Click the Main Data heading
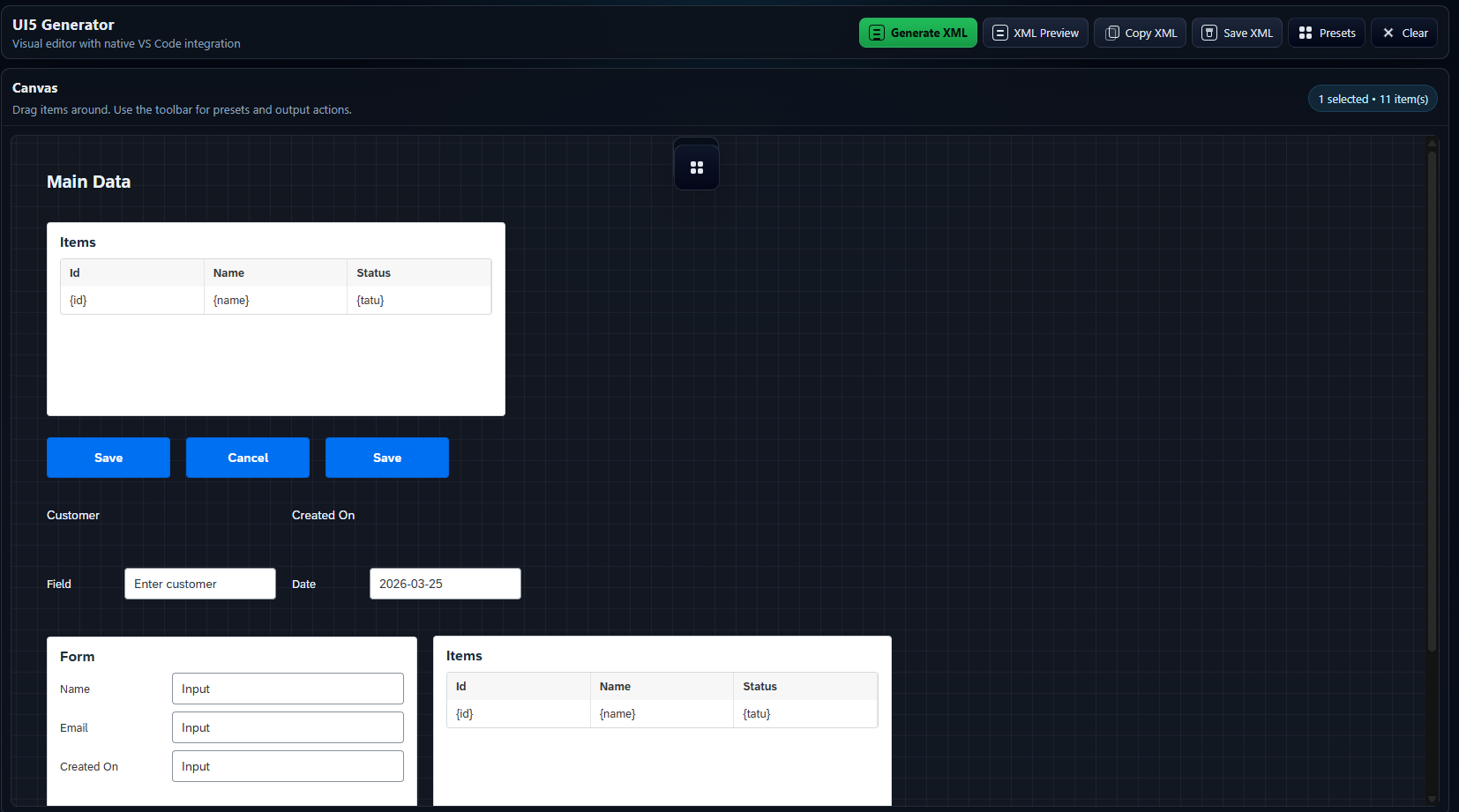Screen dimensions: 1459x812 click(89, 182)
